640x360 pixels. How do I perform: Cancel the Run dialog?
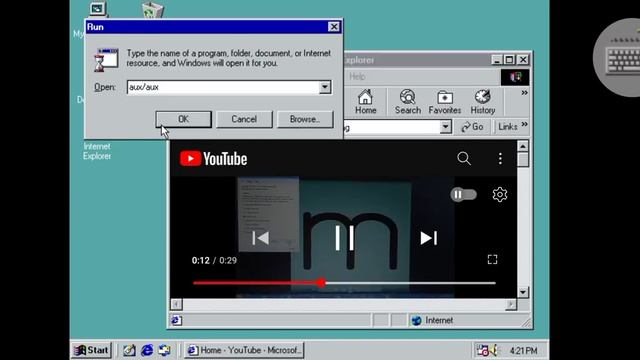[244, 119]
